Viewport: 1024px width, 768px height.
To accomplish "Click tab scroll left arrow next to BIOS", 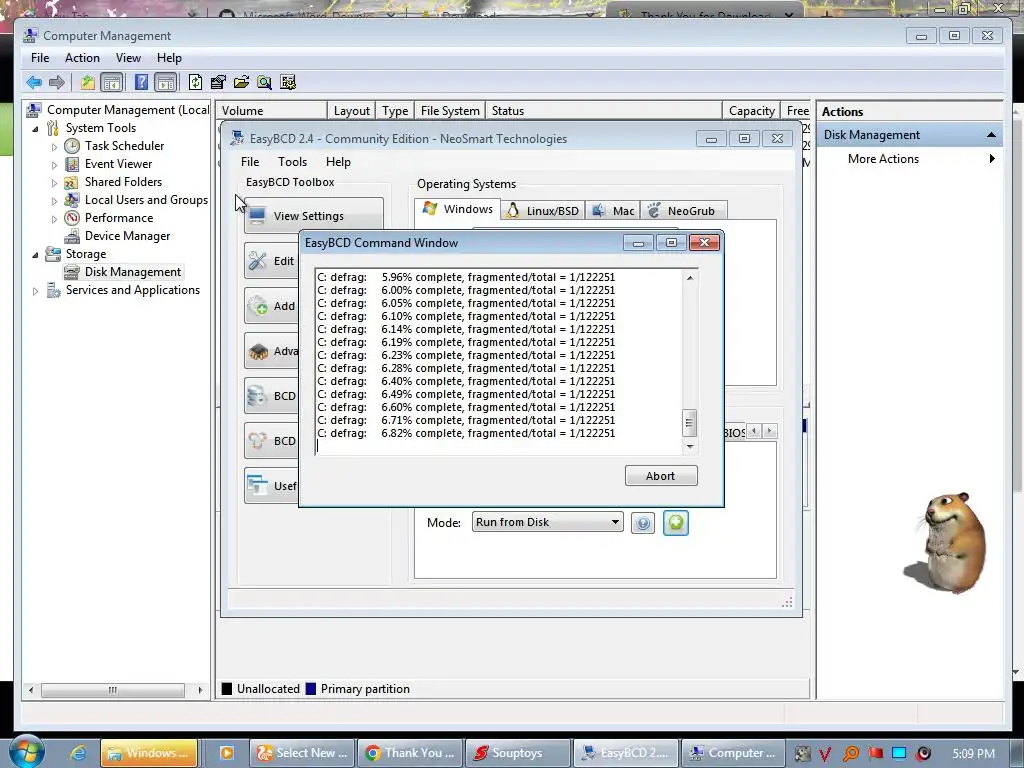I will click(754, 431).
